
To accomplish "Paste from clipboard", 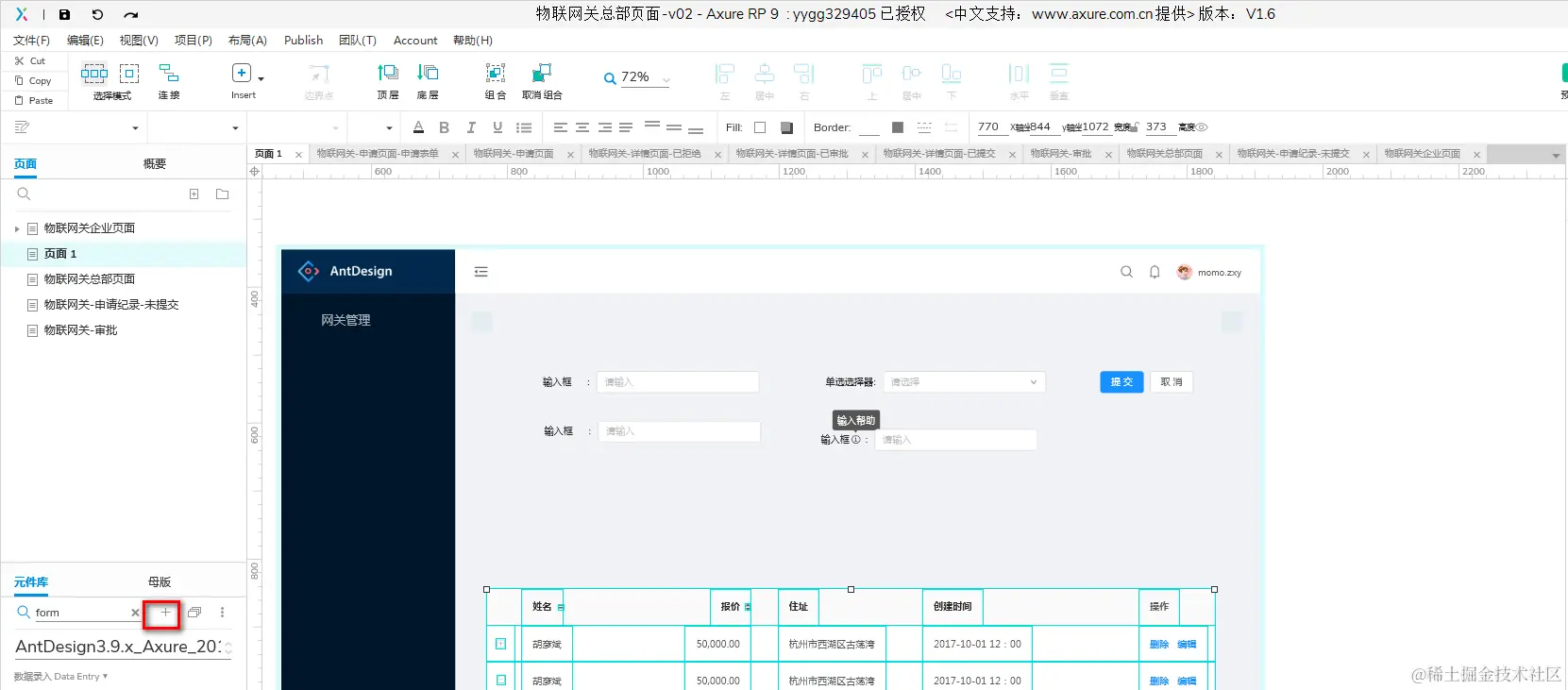I will [34, 100].
